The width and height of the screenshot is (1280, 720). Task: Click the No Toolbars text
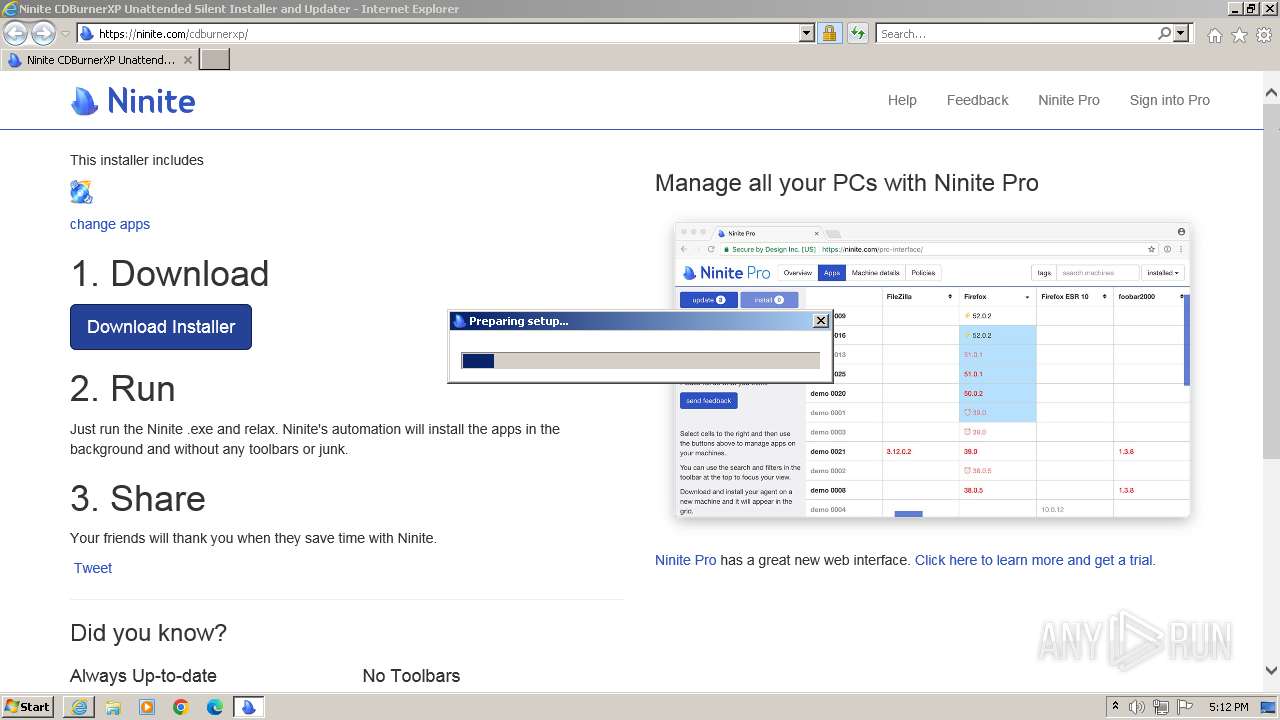[x=411, y=676]
